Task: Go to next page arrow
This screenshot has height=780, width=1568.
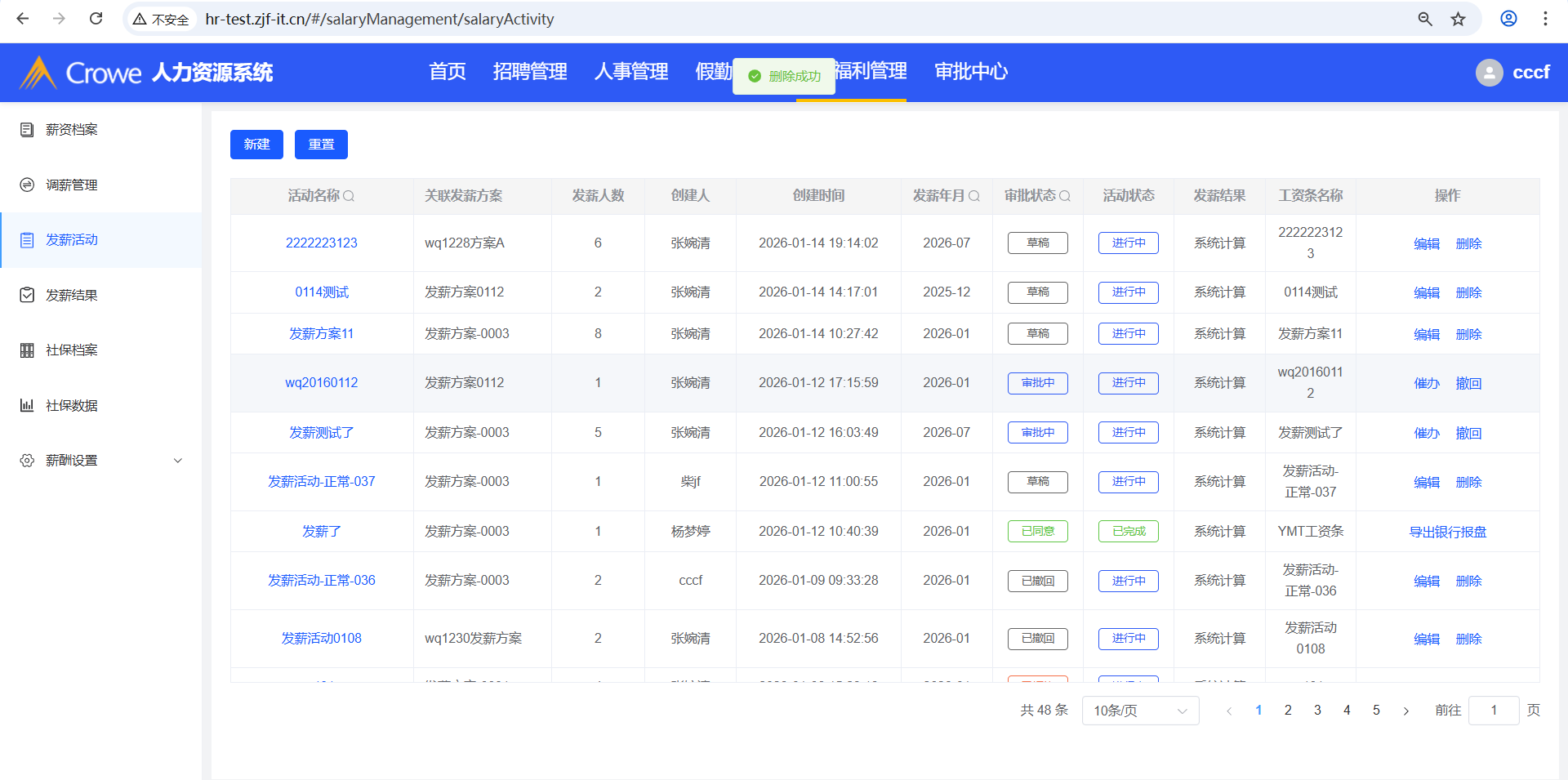Action: click(x=1405, y=711)
